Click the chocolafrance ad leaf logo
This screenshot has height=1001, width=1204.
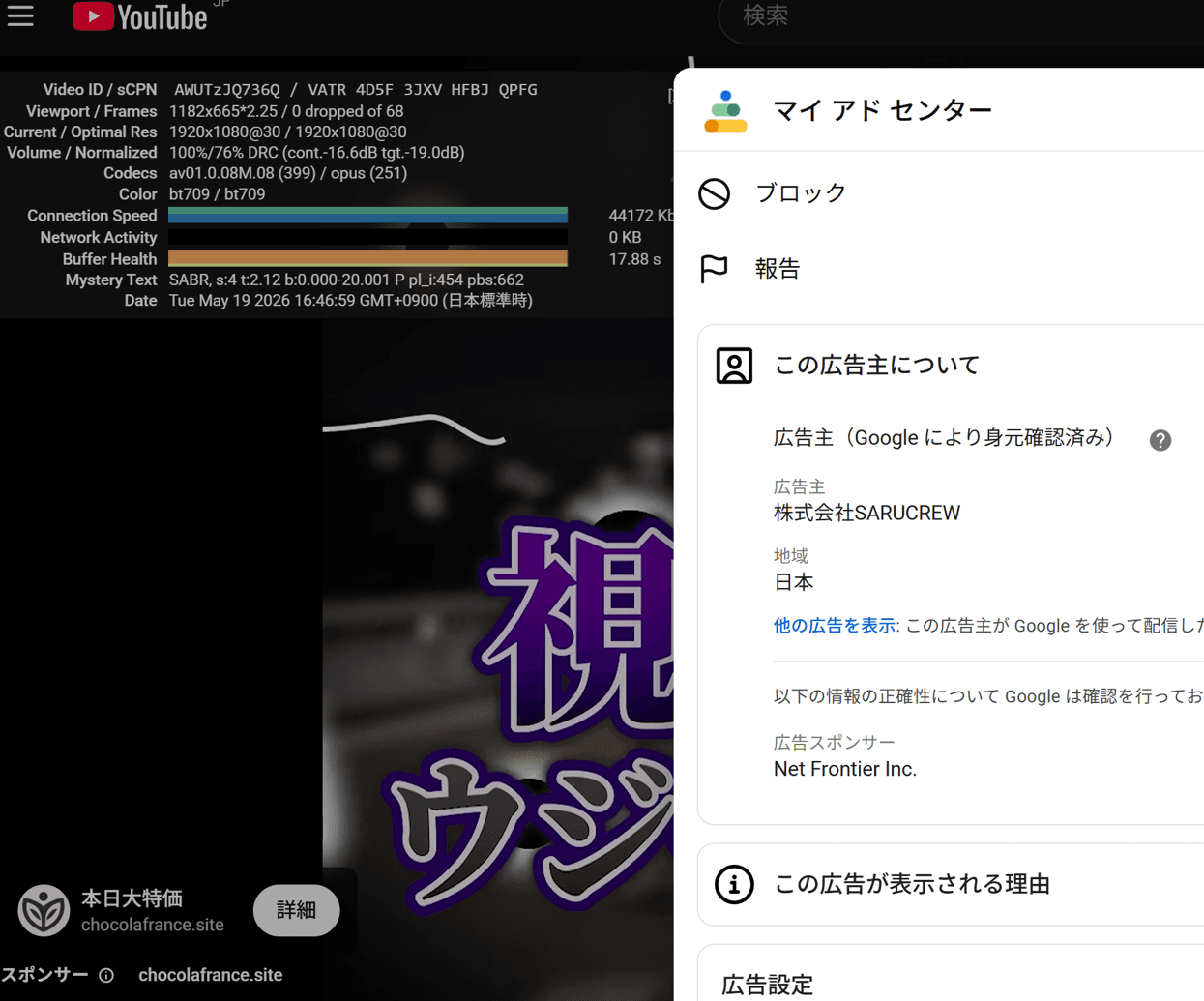[x=44, y=910]
